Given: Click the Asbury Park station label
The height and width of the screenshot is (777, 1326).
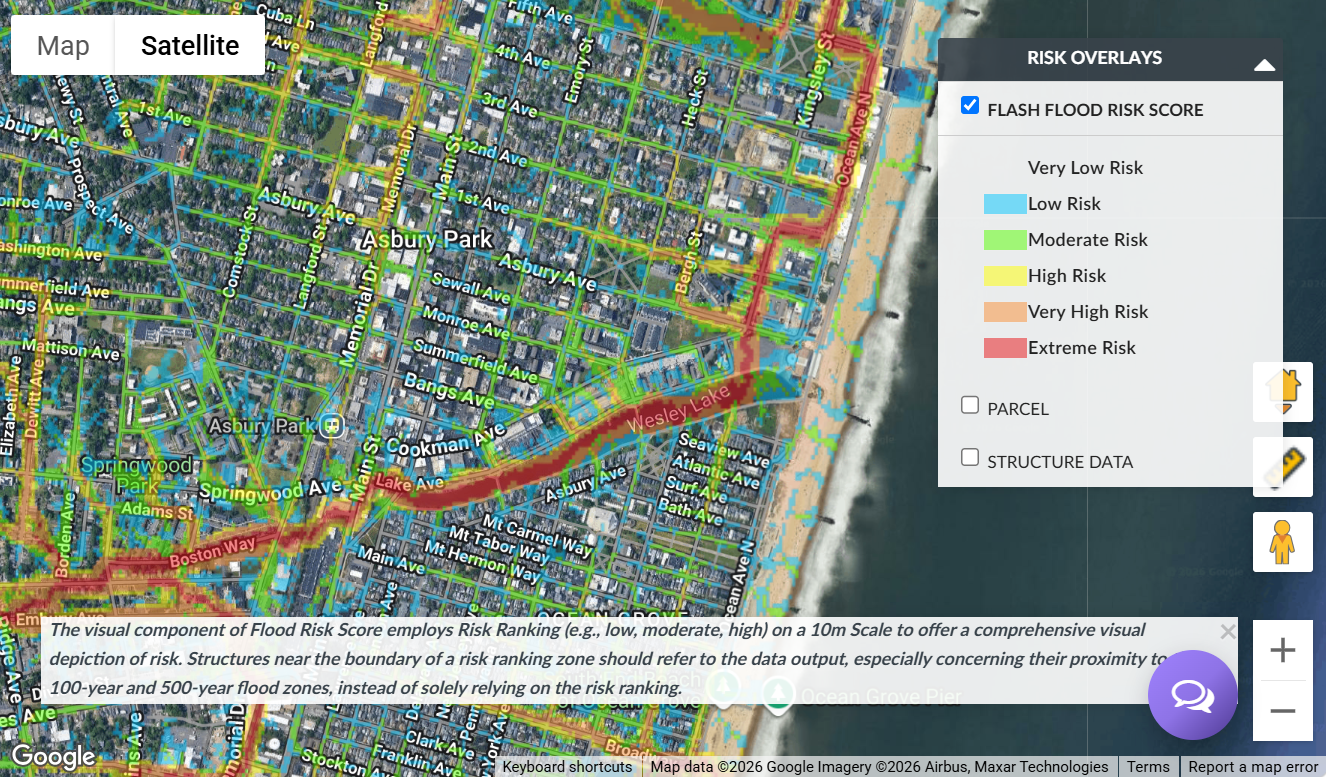Looking at the screenshot, I should [262, 427].
